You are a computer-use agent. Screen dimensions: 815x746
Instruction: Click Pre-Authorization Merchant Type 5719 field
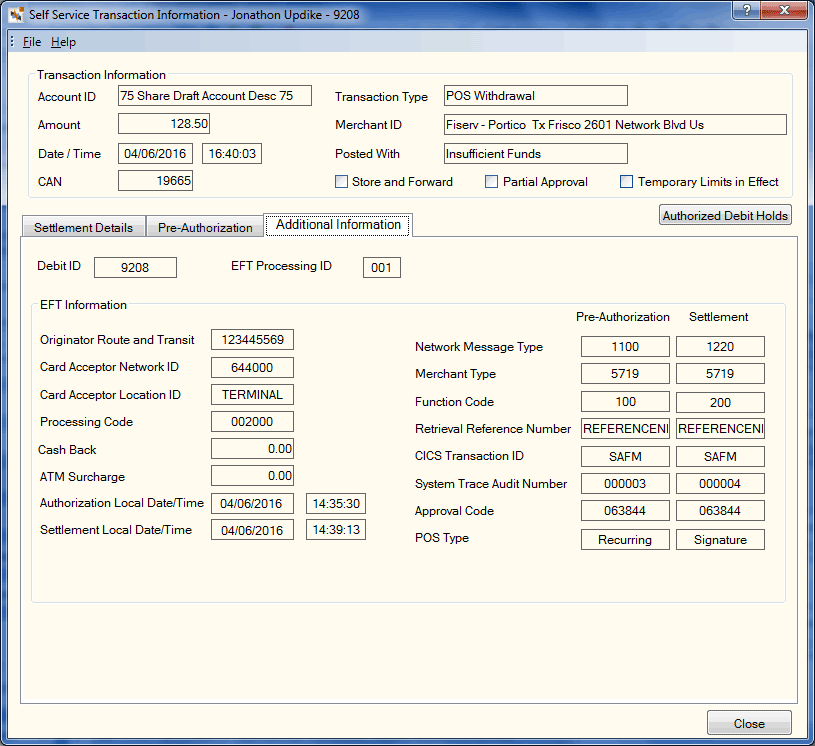click(x=625, y=373)
